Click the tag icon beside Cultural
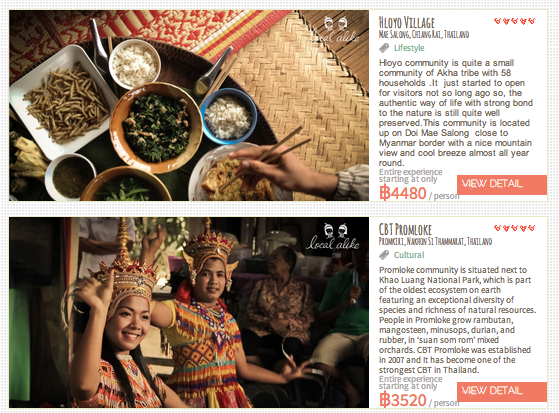 pyautogui.click(x=384, y=255)
